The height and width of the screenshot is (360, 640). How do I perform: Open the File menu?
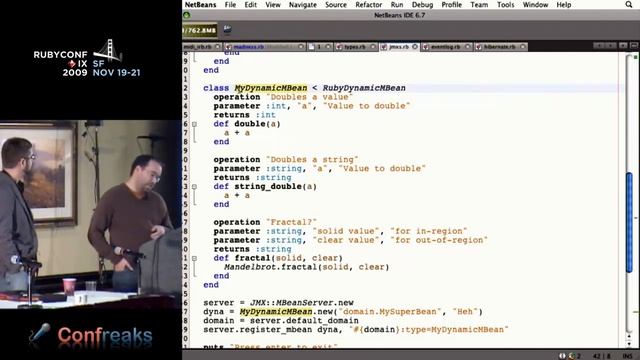[230, 5]
